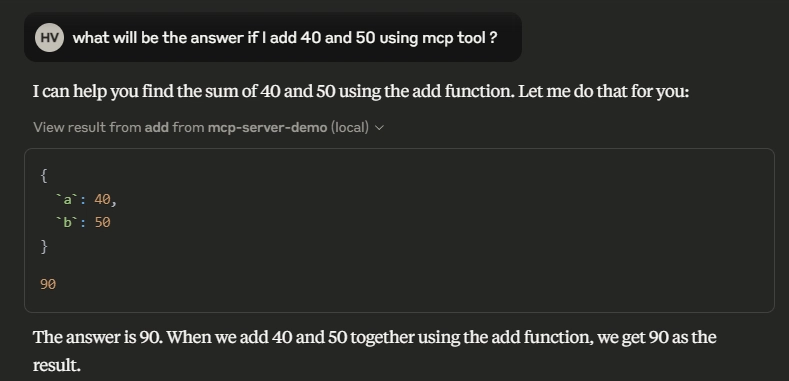Click the `a` key in the JSON
Screen dimensions: 789x381
[67, 200]
